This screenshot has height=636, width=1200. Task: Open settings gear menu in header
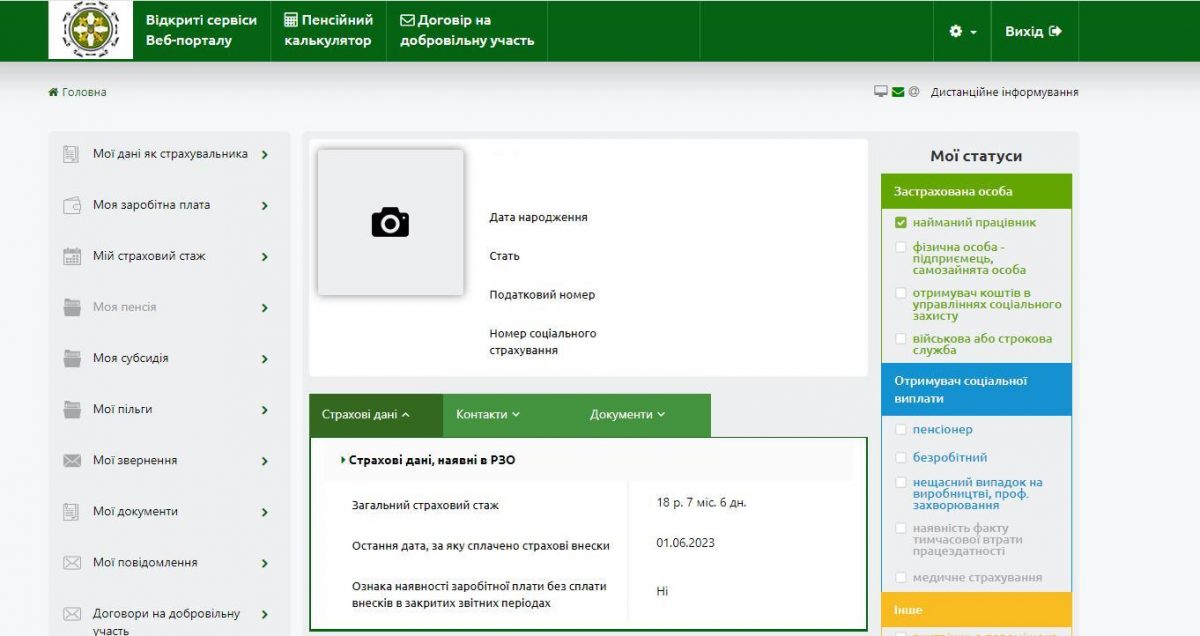point(962,31)
